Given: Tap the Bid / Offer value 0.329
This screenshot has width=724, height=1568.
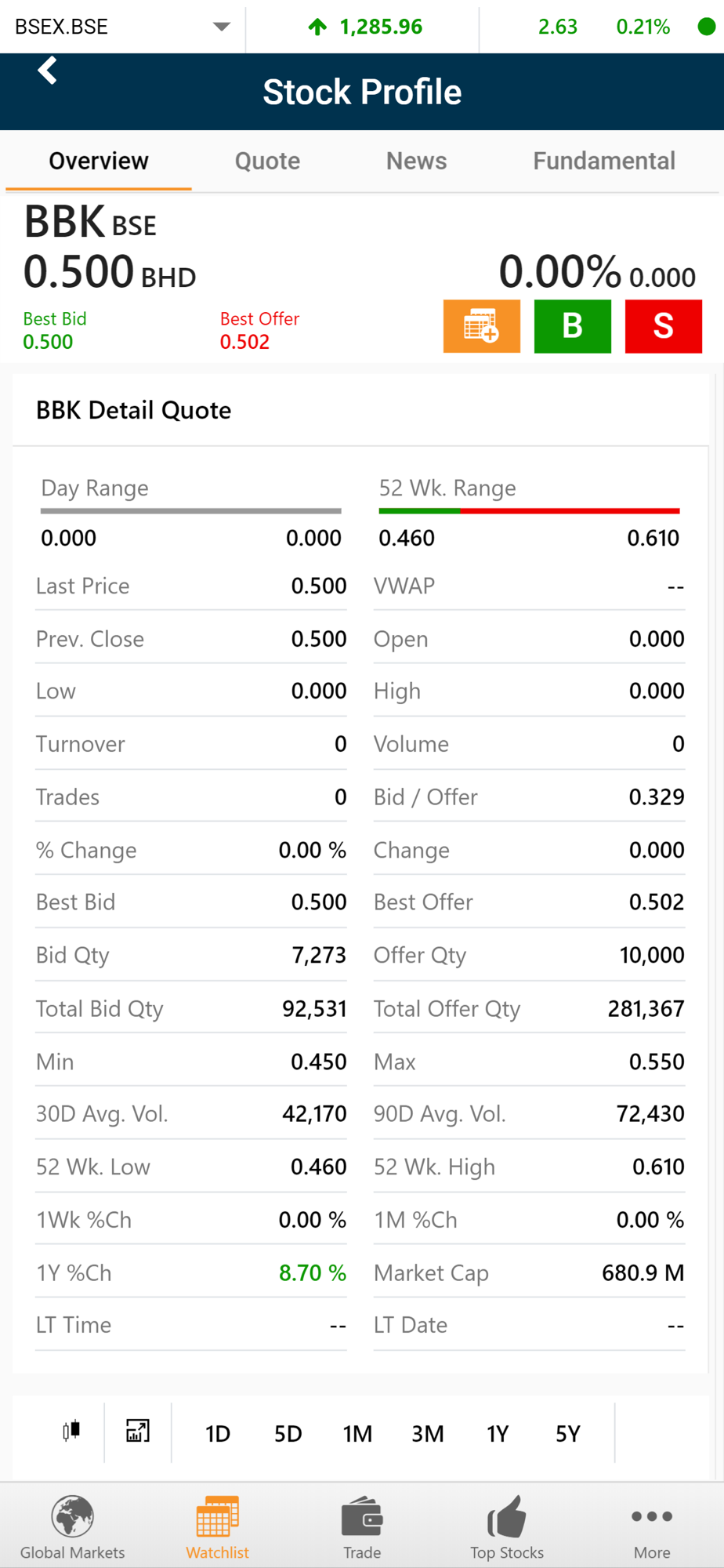Looking at the screenshot, I should coord(657,797).
